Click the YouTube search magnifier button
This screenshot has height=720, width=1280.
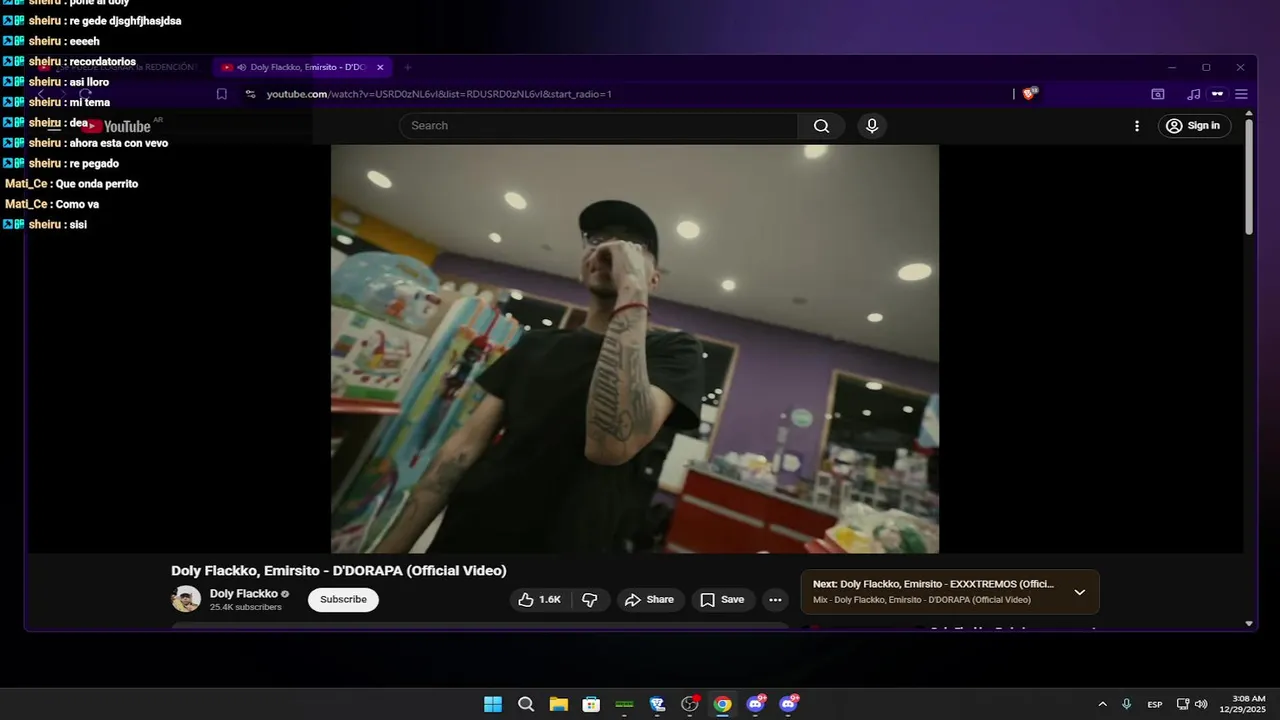pos(821,126)
